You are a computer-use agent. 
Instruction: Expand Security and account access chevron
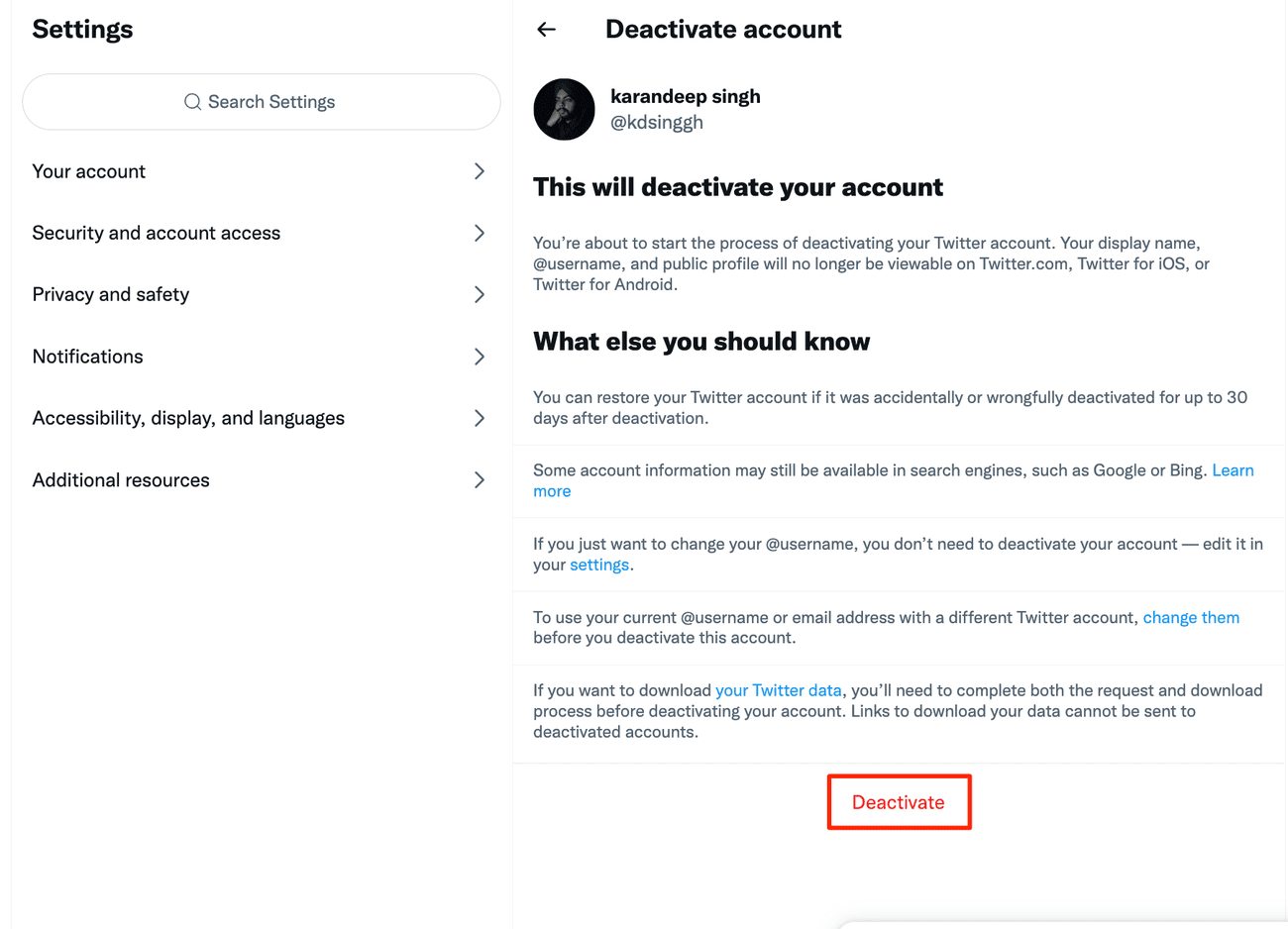tap(480, 233)
